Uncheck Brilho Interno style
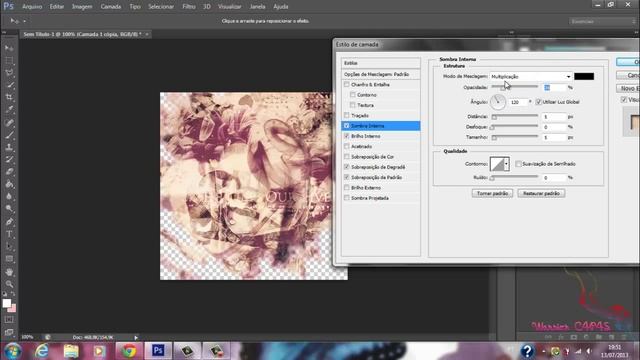 pos(347,136)
